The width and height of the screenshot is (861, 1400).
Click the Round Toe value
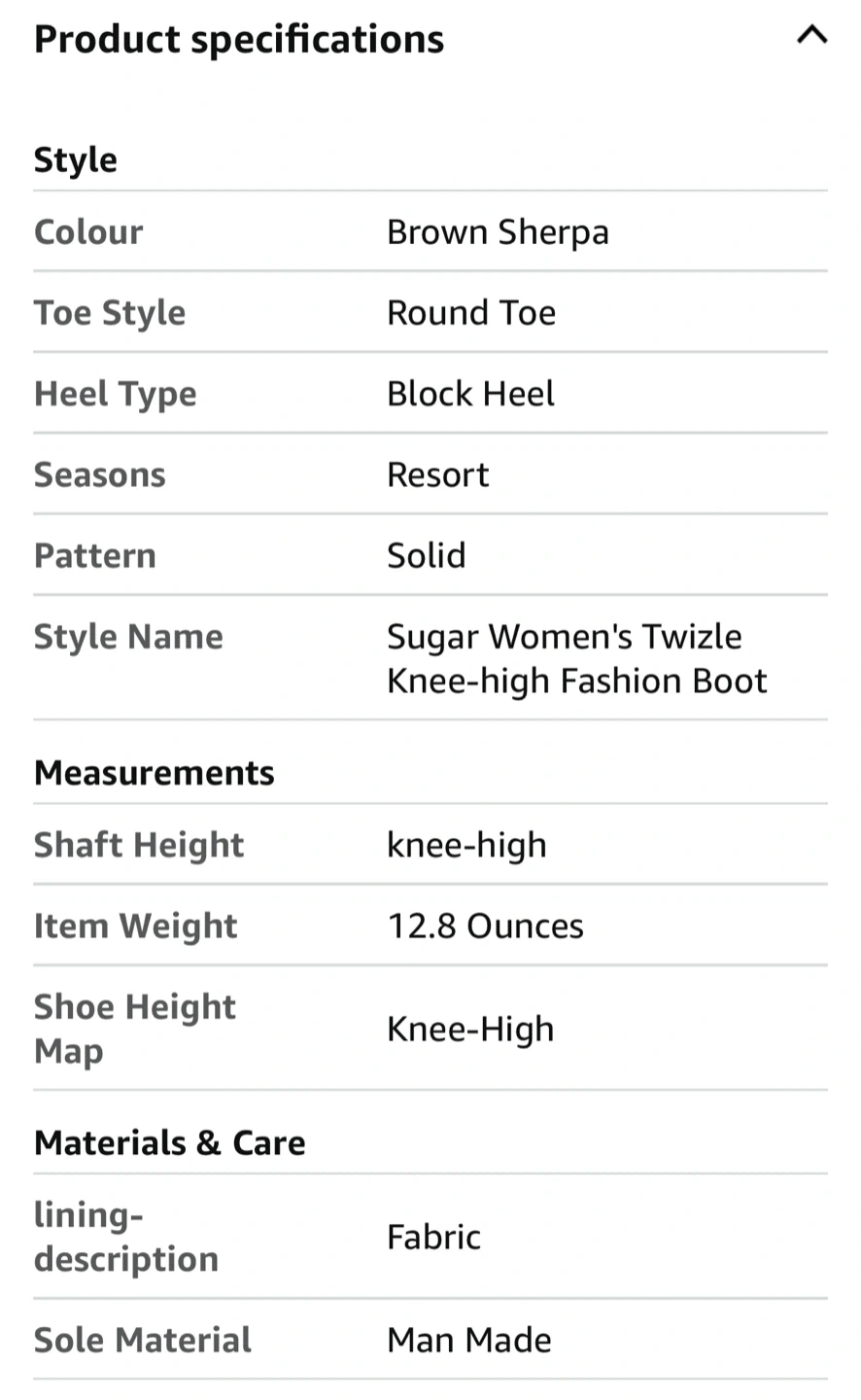[x=471, y=313]
